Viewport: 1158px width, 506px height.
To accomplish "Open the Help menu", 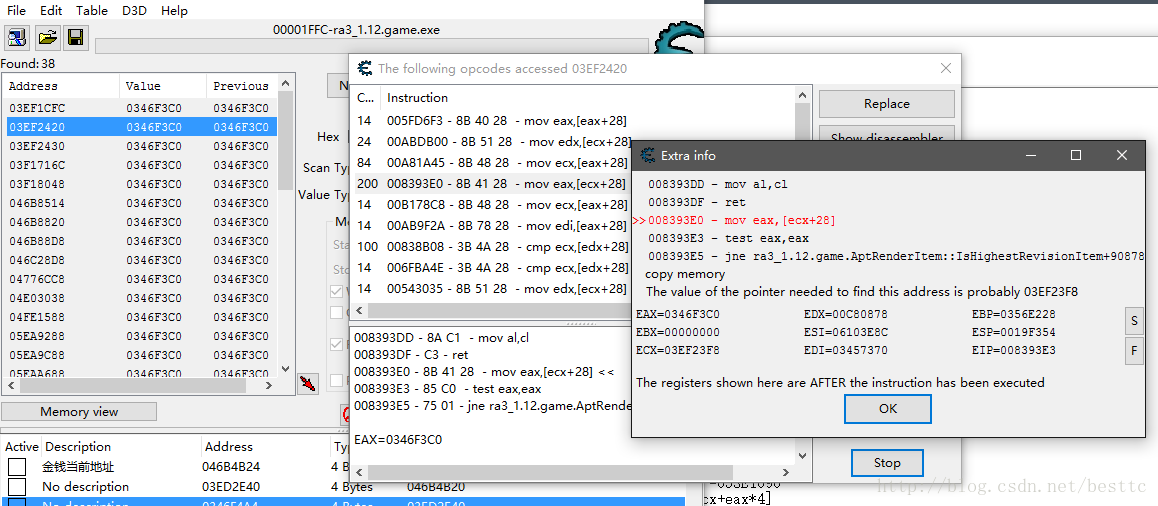I will (174, 10).
